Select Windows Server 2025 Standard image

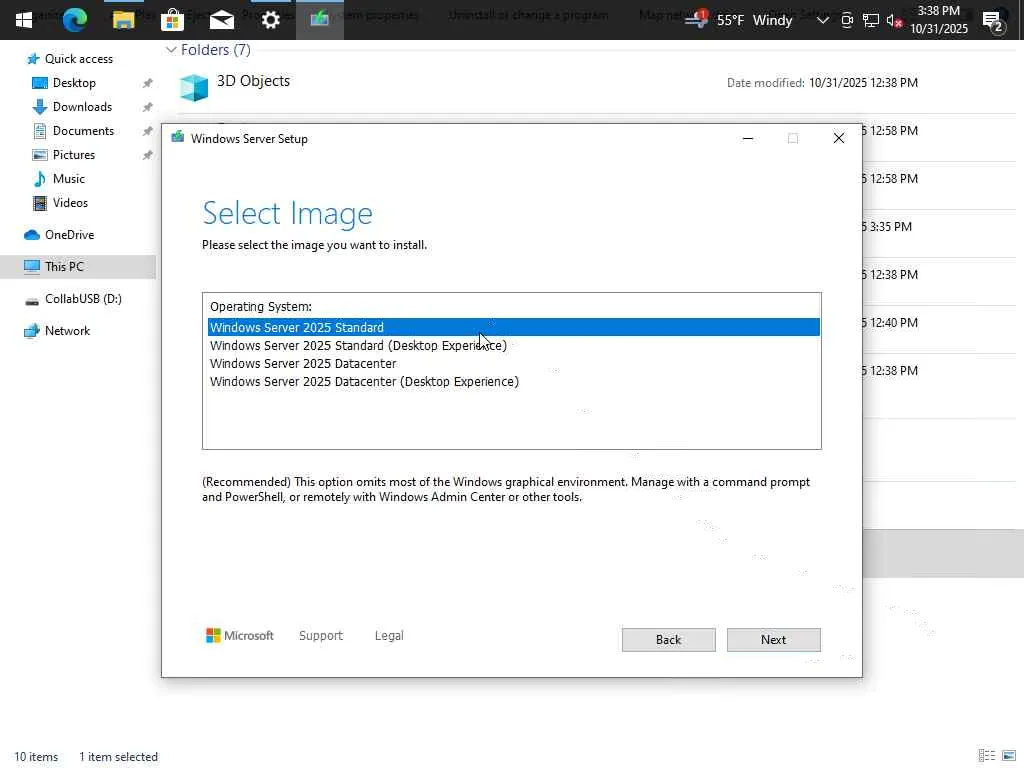(x=513, y=327)
